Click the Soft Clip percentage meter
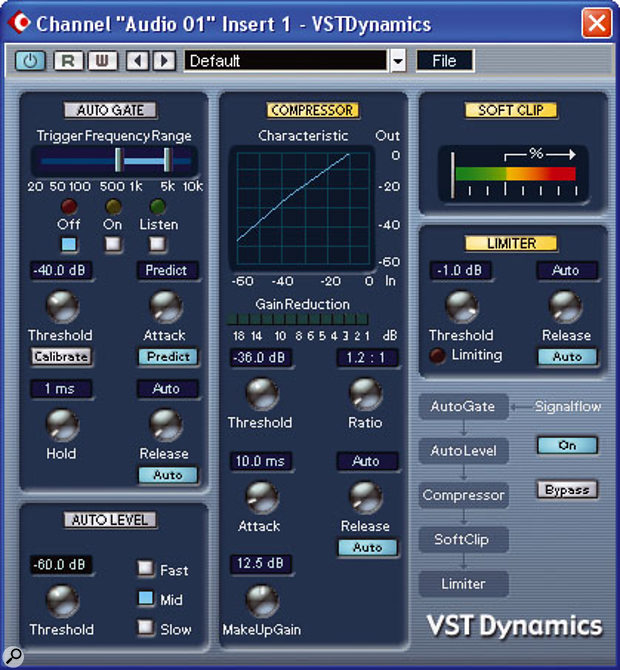620x670 pixels. [514, 174]
